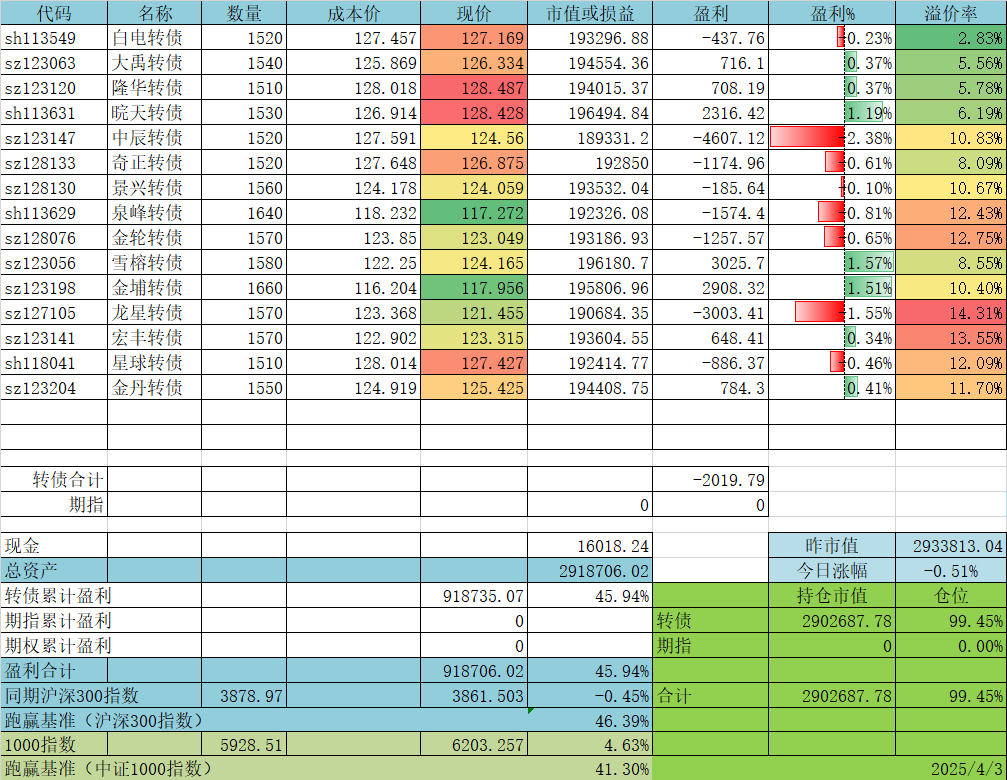The width and height of the screenshot is (1007, 780).
Task: Select the 白电转债 name cell
Action: coord(155,38)
